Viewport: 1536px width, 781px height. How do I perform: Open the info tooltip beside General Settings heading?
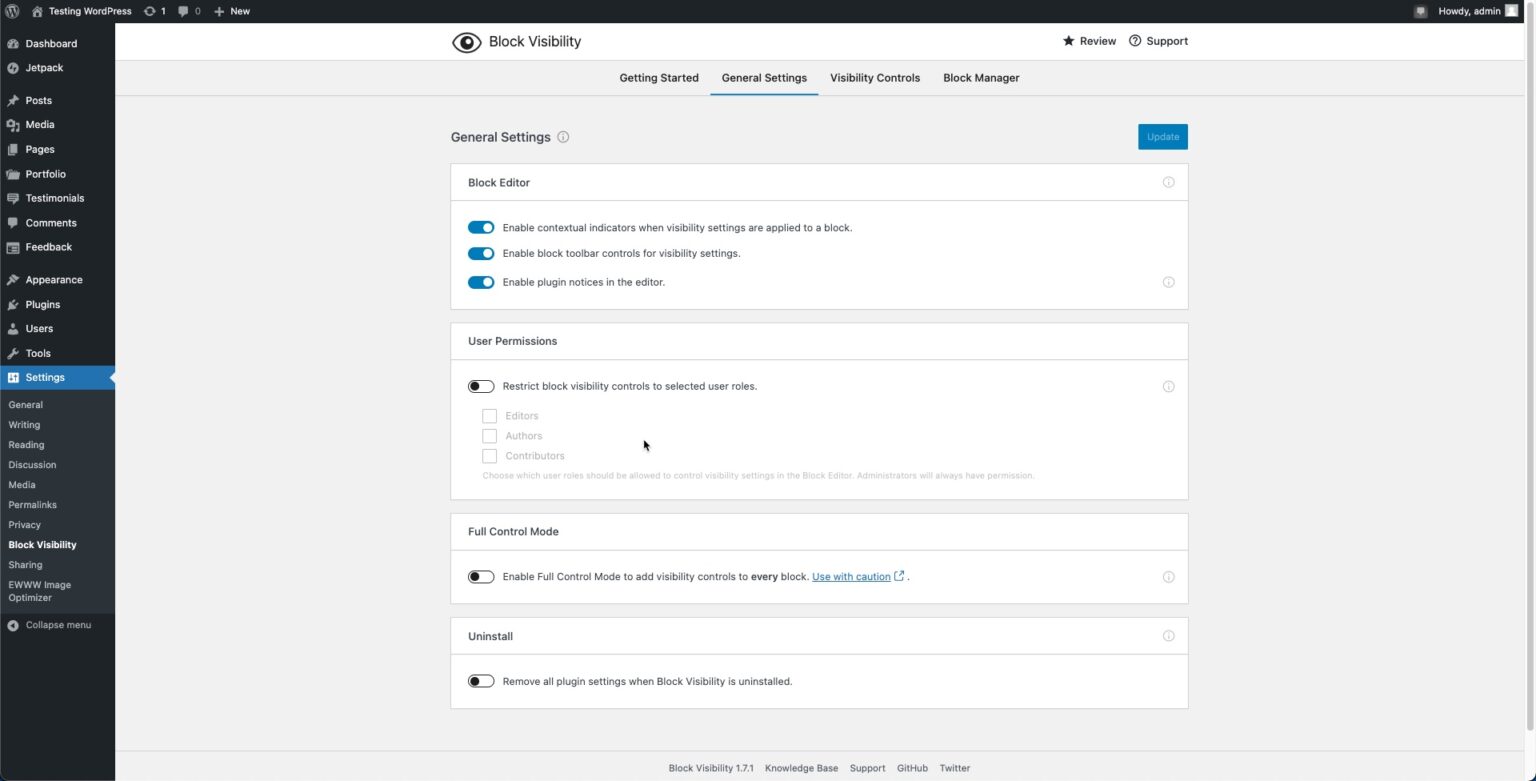click(x=563, y=137)
